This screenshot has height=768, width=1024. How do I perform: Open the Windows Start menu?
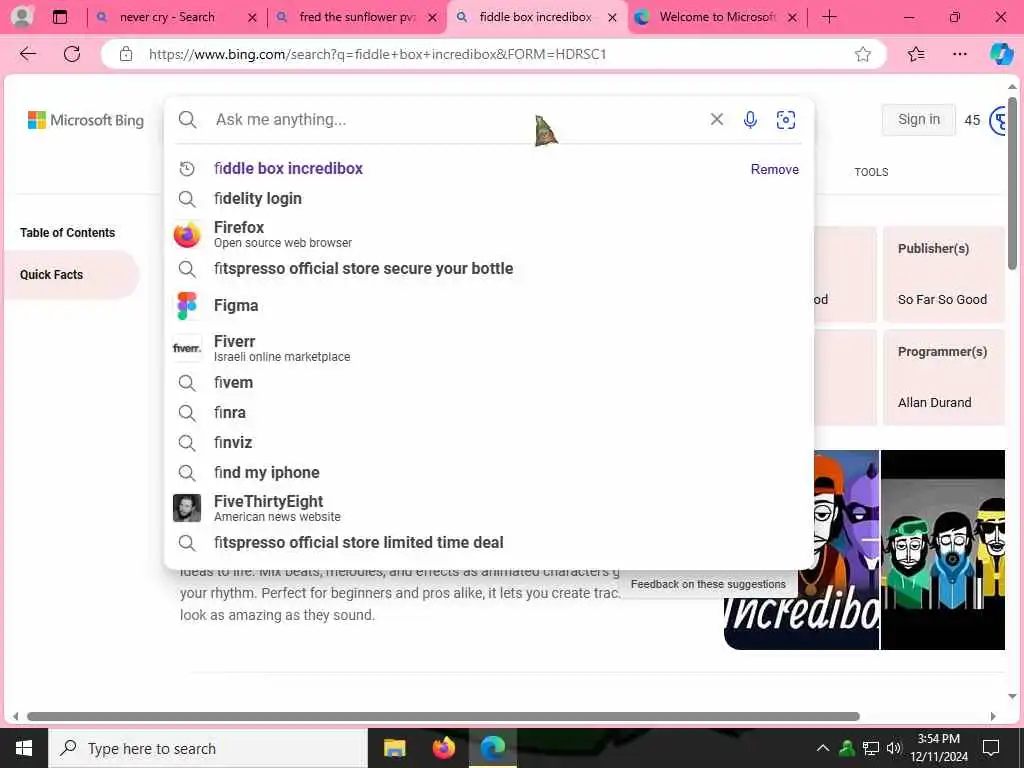tap(24, 748)
